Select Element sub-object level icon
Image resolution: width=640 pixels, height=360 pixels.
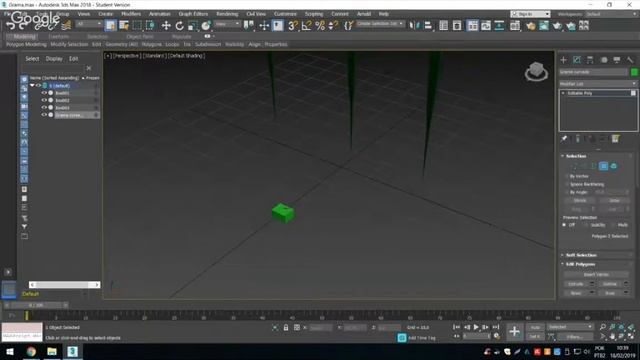[x=613, y=166]
